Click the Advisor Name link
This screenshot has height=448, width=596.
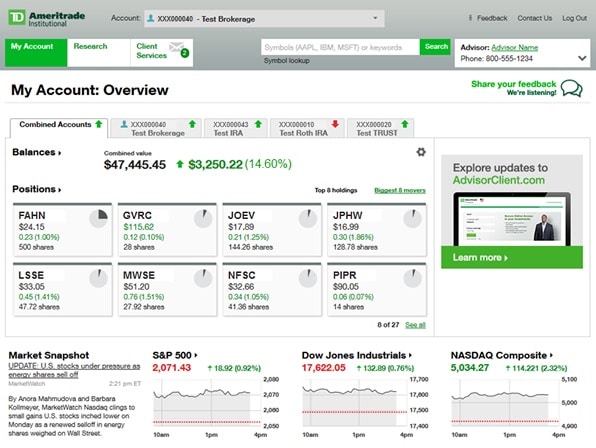[515, 47]
